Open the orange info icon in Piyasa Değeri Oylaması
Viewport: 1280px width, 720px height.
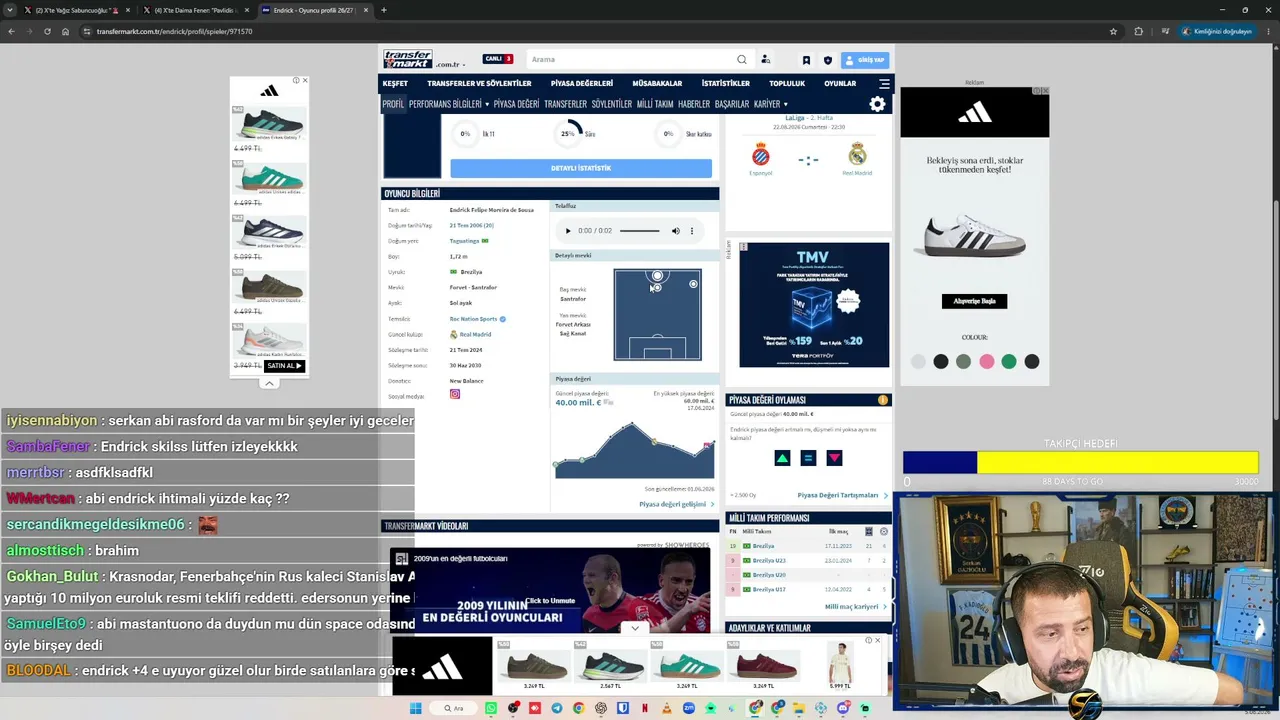882,400
